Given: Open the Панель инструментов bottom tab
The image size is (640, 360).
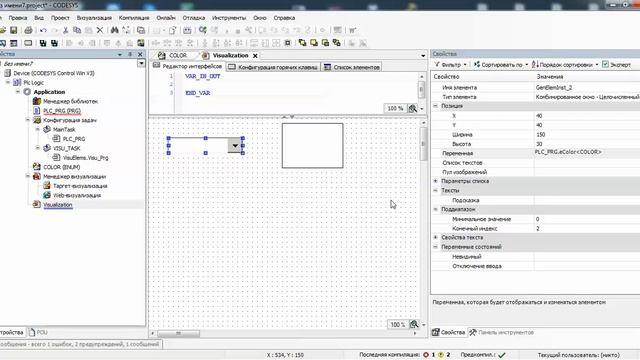Looking at the screenshot, I should pyautogui.click(x=501, y=332).
